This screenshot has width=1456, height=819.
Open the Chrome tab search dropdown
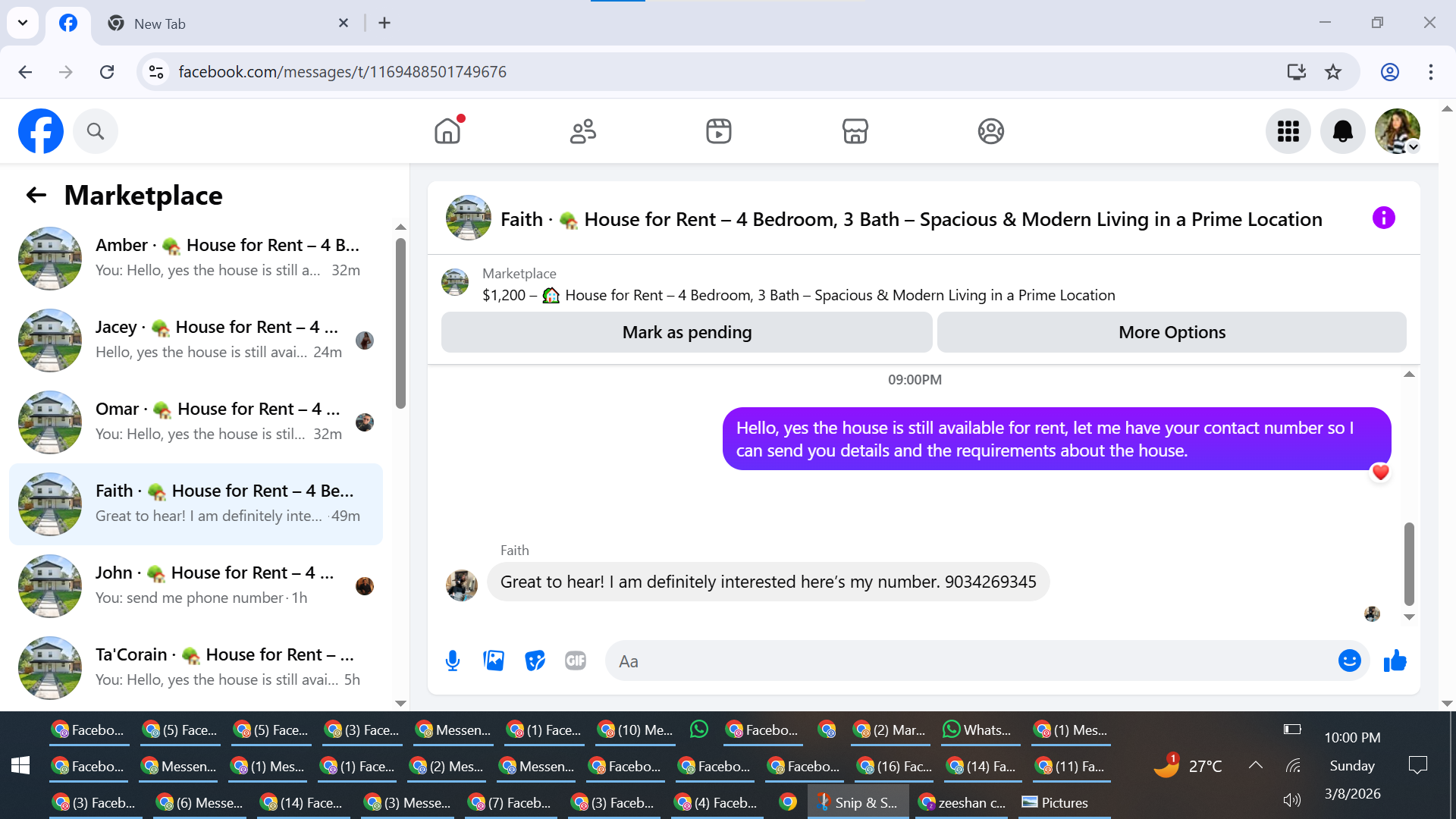(23, 23)
